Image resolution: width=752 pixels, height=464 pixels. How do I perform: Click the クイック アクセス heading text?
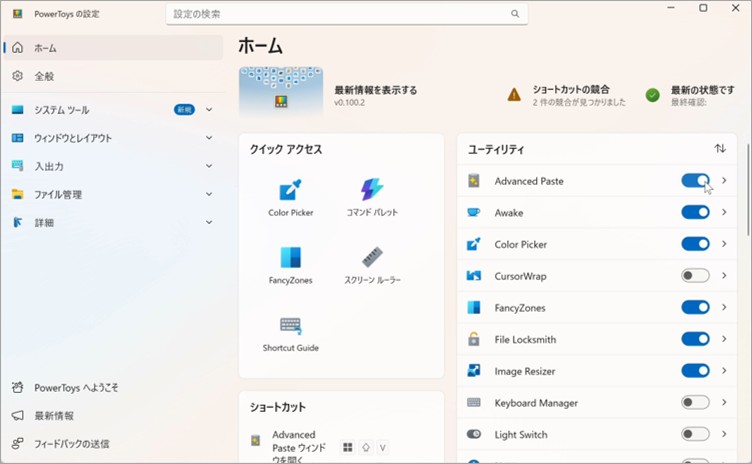(x=286, y=149)
